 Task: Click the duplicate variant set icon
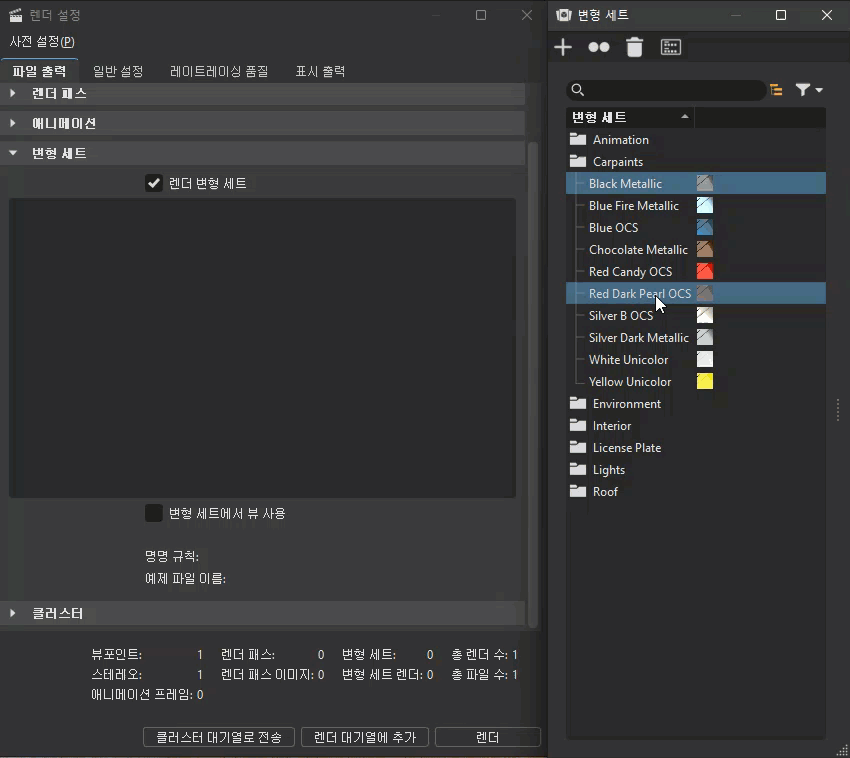tap(599, 47)
